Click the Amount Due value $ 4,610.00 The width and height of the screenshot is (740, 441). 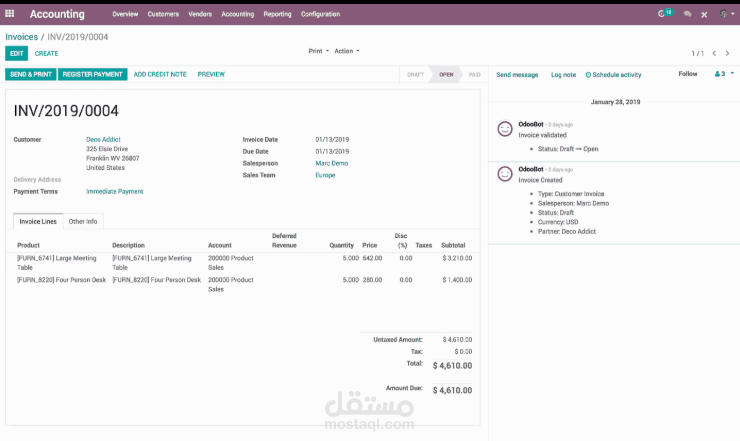pyautogui.click(x=452, y=390)
